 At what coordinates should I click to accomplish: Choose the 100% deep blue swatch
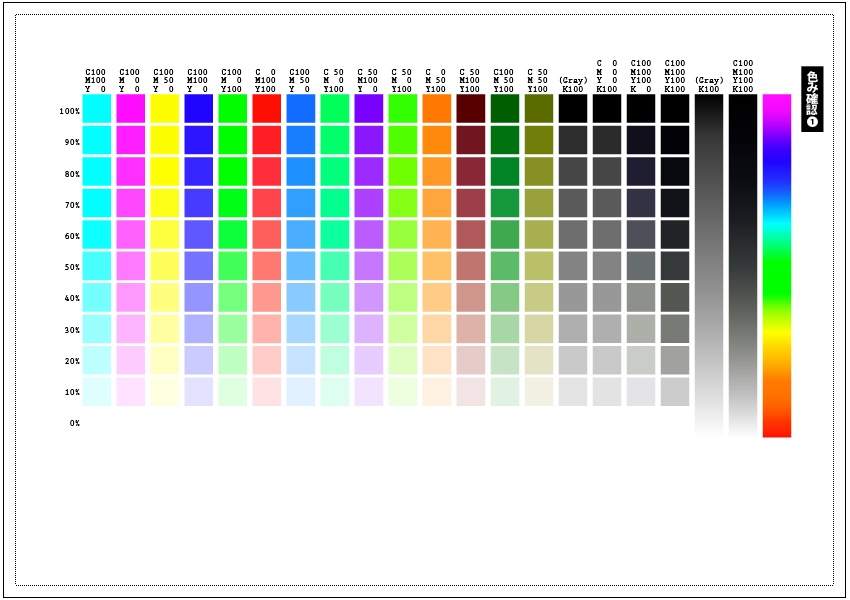click(x=198, y=108)
